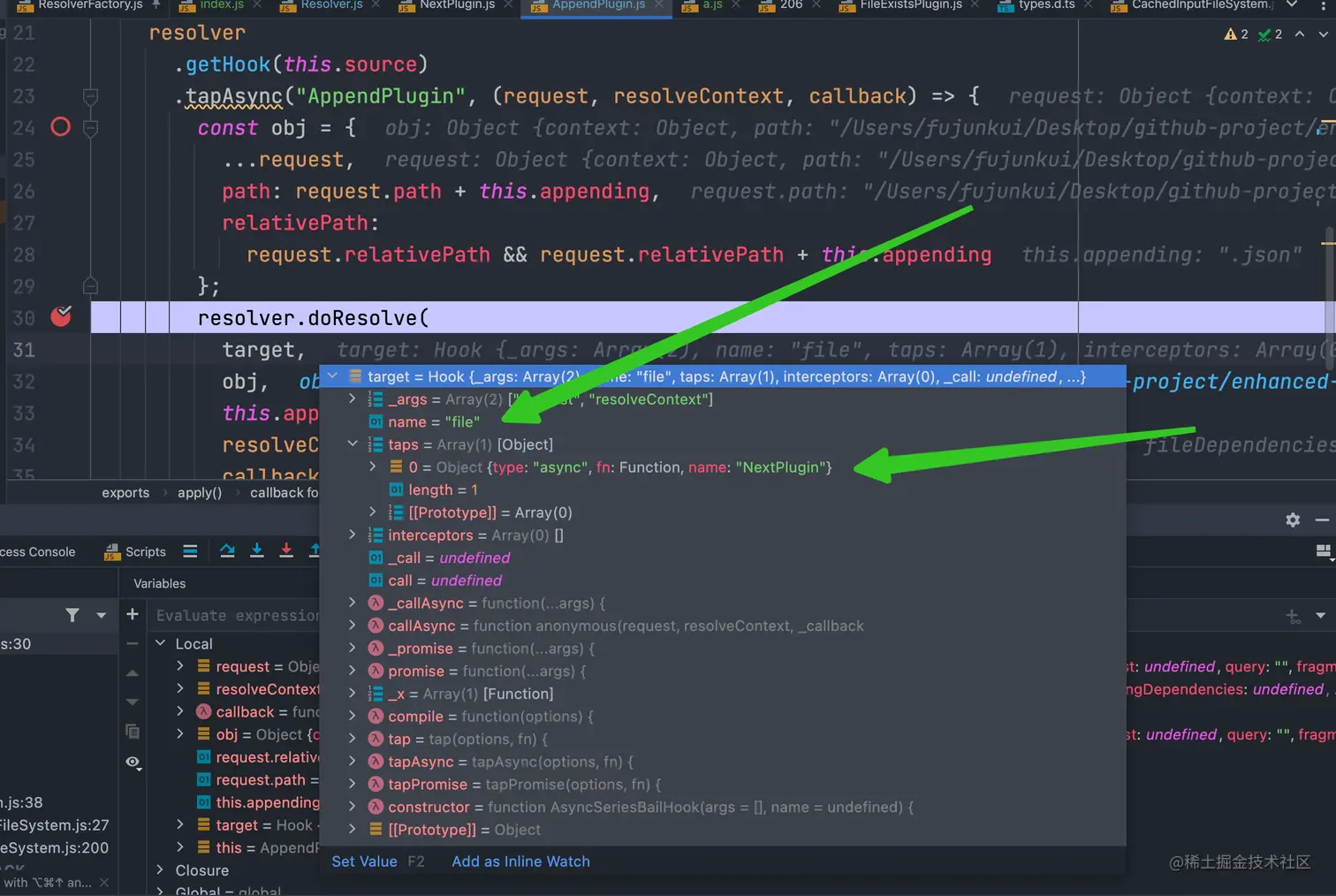This screenshot has width=1336, height=896.
Task: Click Add as Inline Watch
Action: point(520,862)
